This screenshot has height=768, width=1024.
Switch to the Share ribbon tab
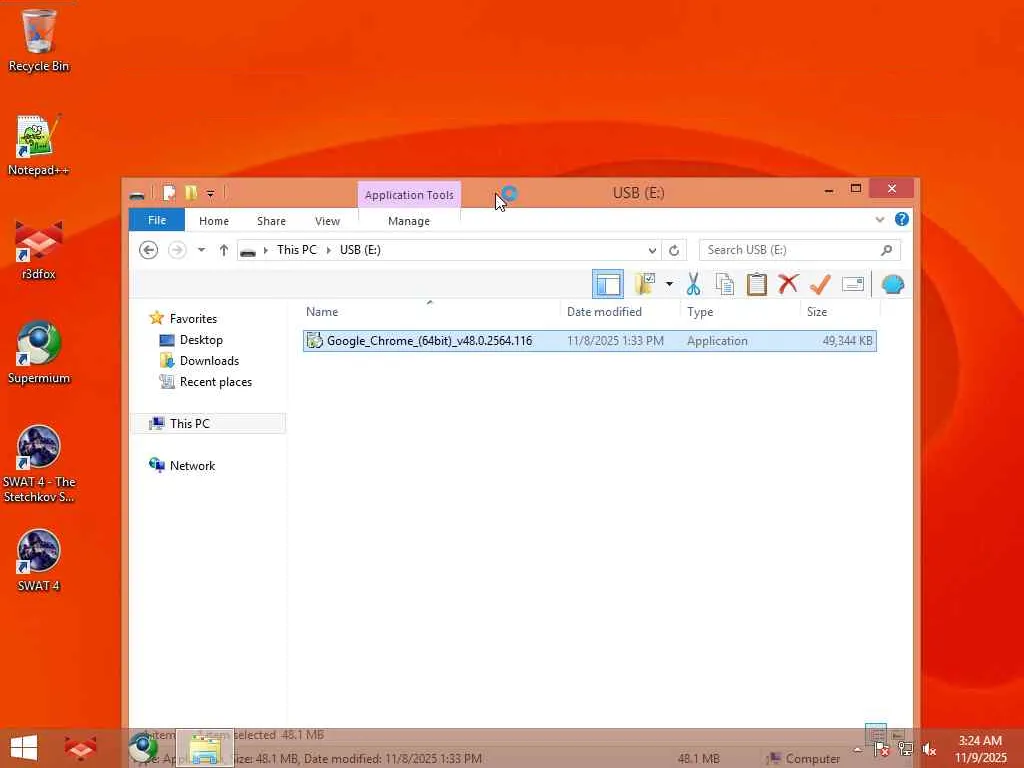click(271, 221)
